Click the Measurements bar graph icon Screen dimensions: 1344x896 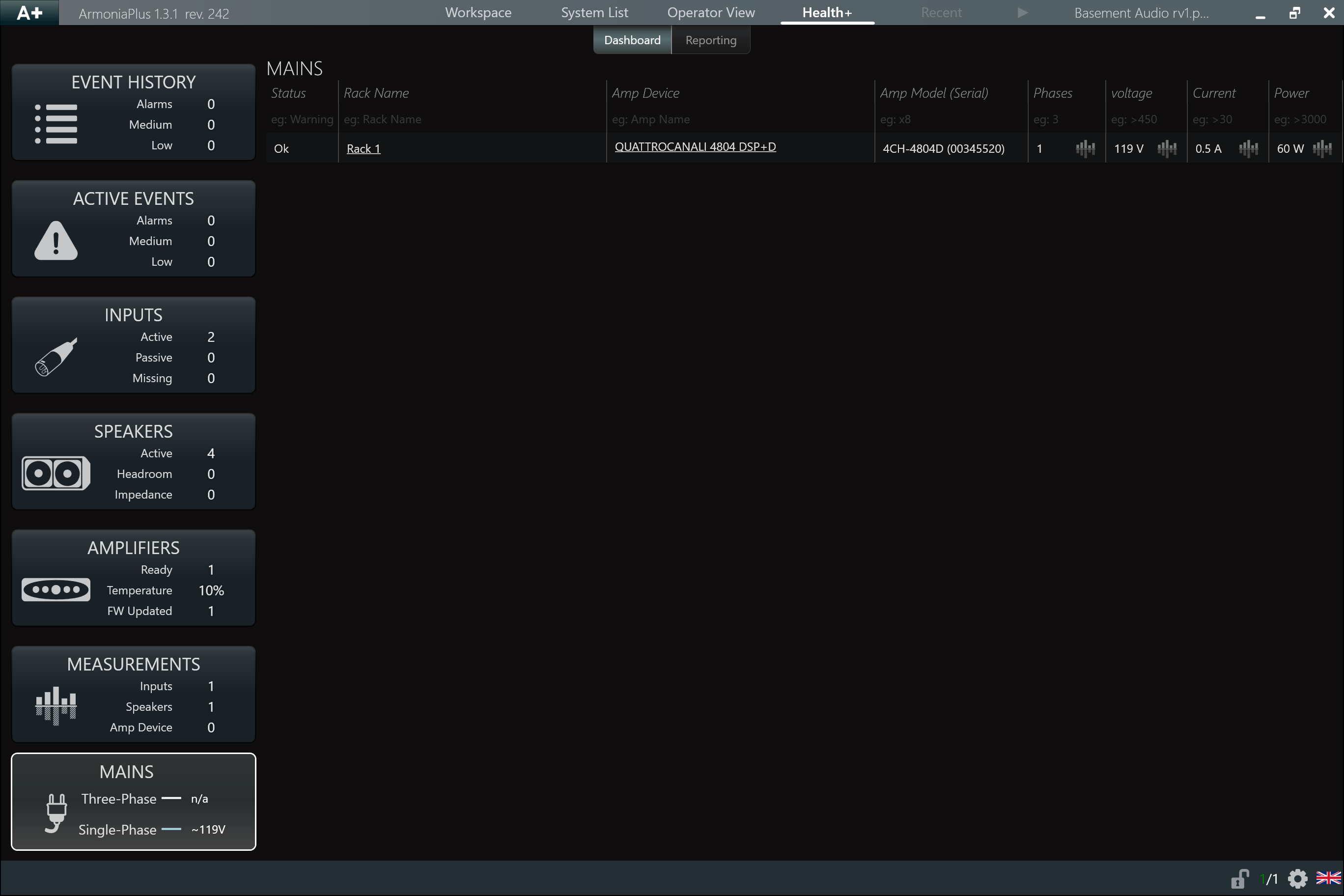56,706
